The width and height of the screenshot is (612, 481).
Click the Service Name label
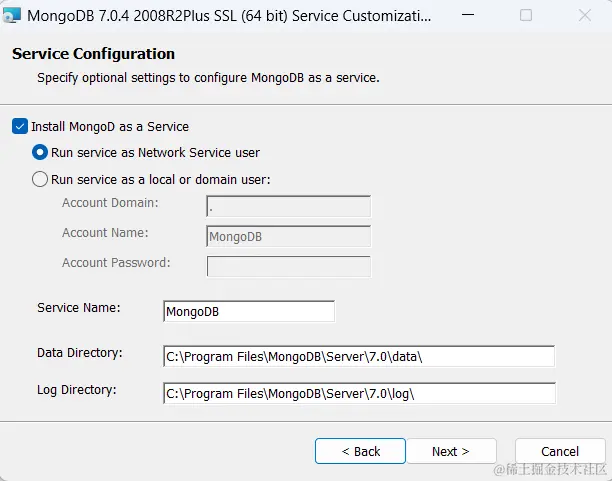tap(79, 308)
